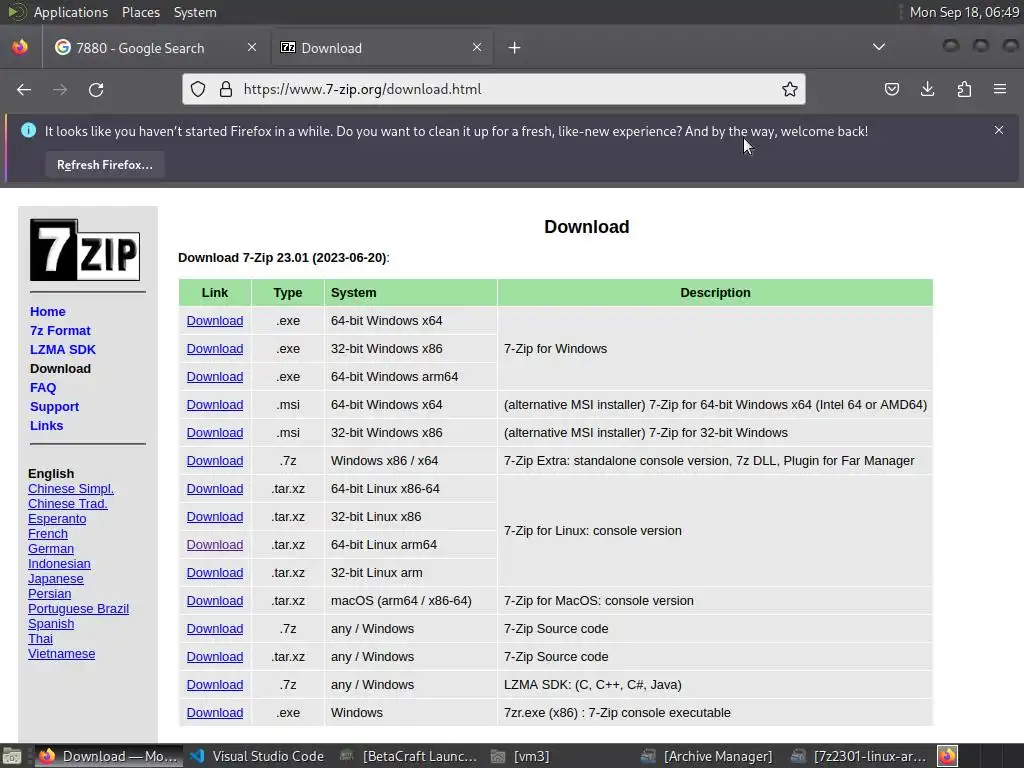The height and width of the screenshot is (768, 1024).
Task: Open the Firefox downloads panel
Action: tap(927, 89)
